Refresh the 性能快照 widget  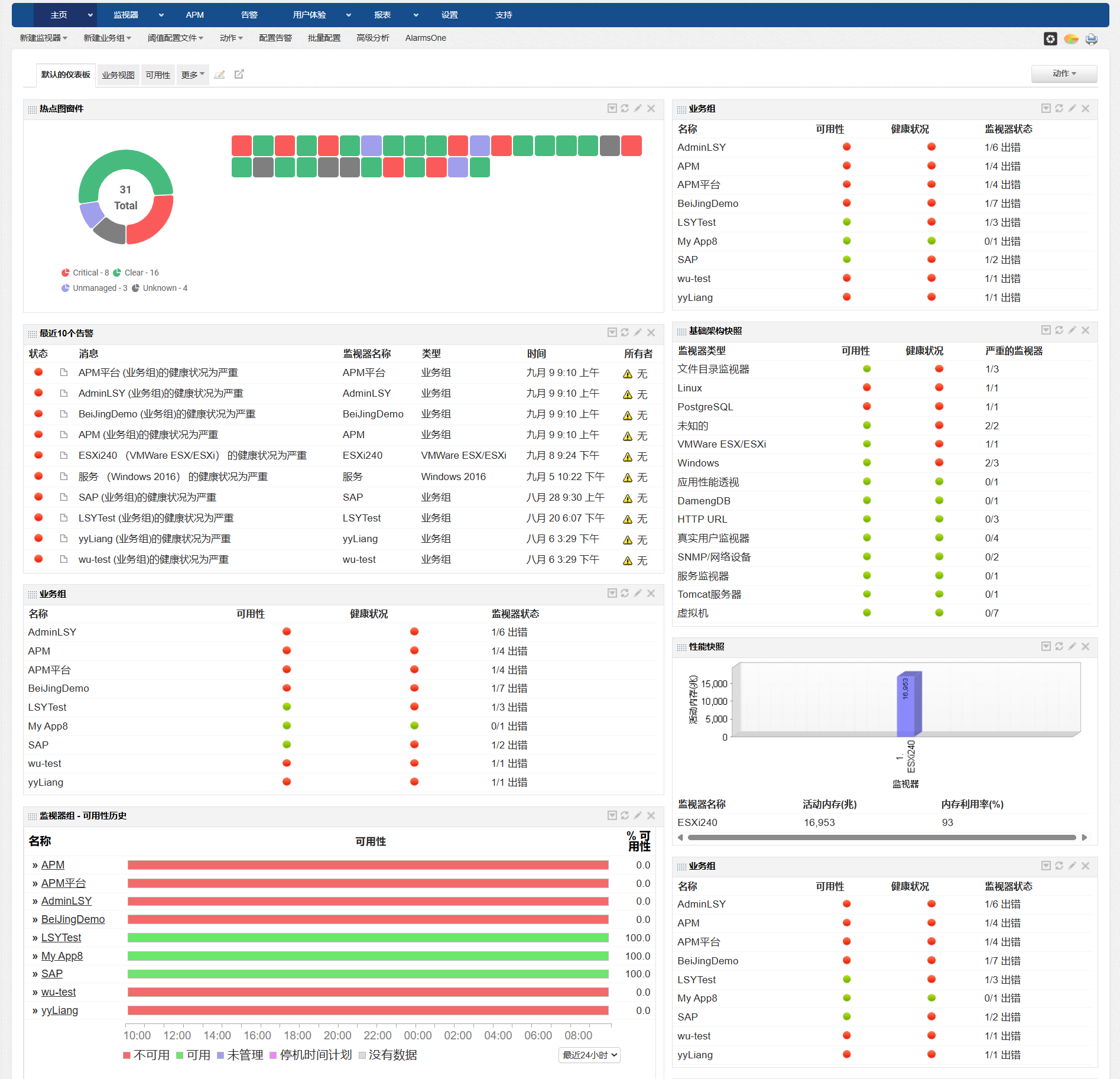coord(1059,646)
